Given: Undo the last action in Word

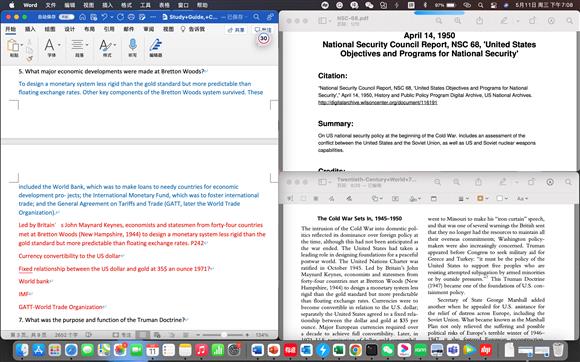Looking at the screenshot, I should pos(105,17).
